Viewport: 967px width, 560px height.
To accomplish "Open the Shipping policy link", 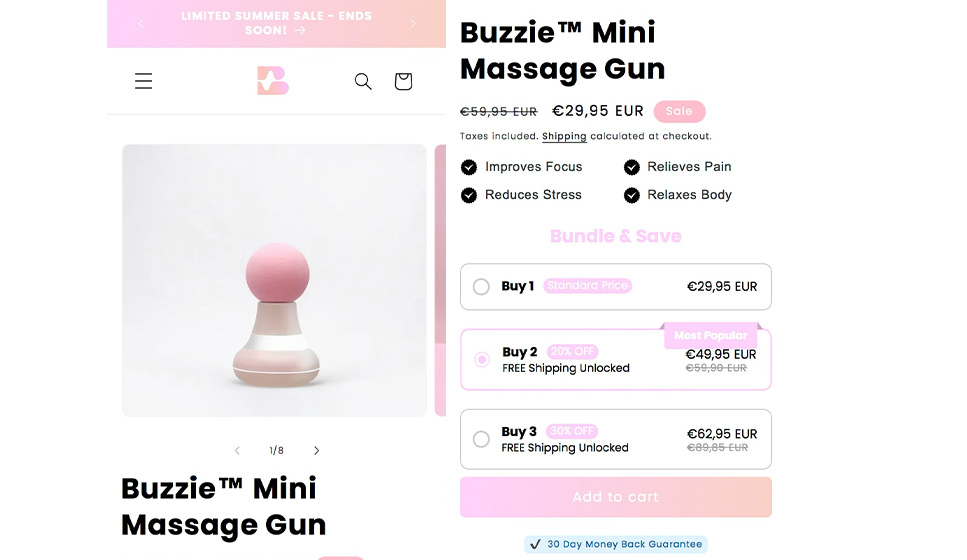I will (564, 136).
